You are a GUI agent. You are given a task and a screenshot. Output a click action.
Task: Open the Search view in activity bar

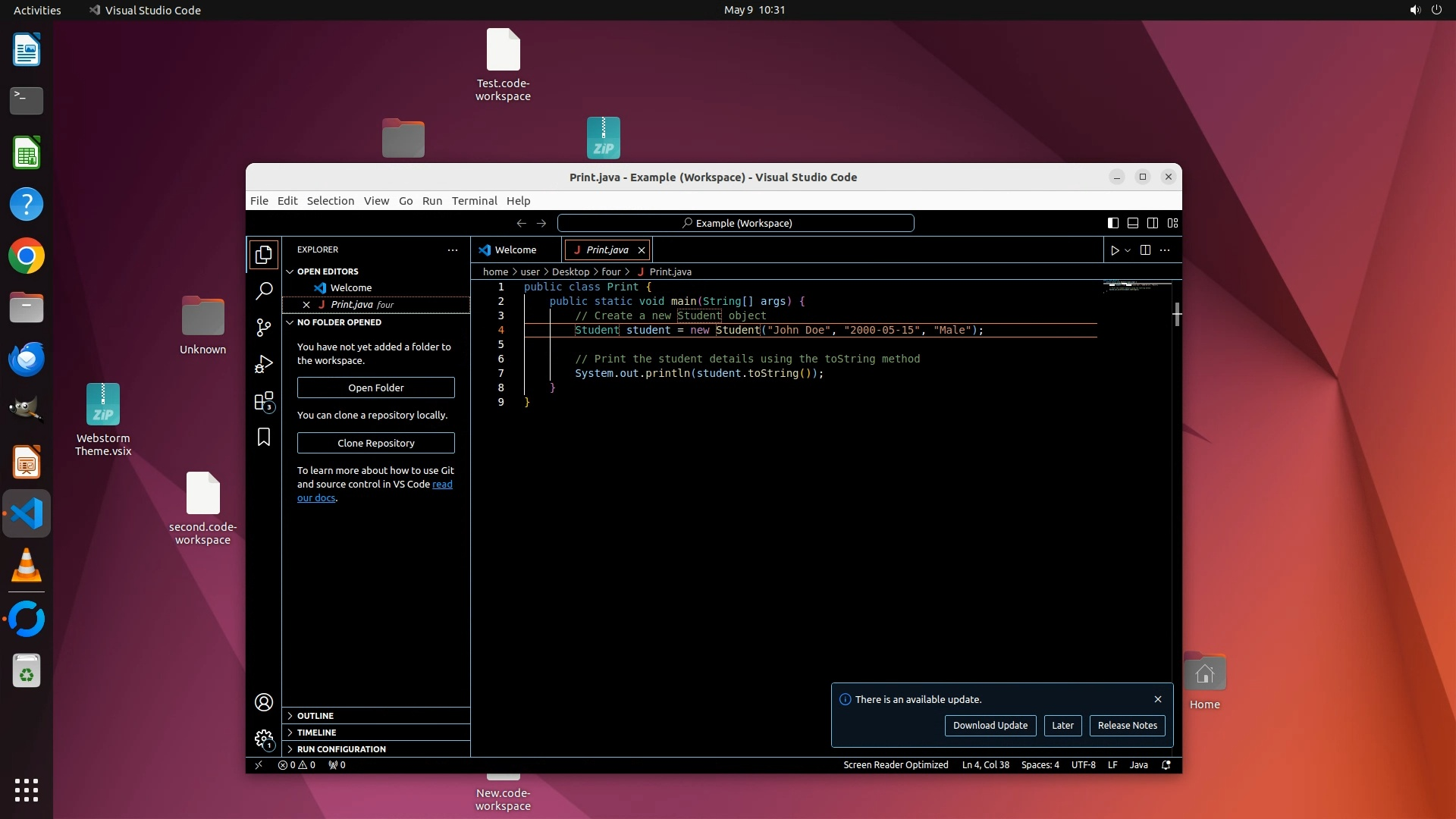point(264,290)
